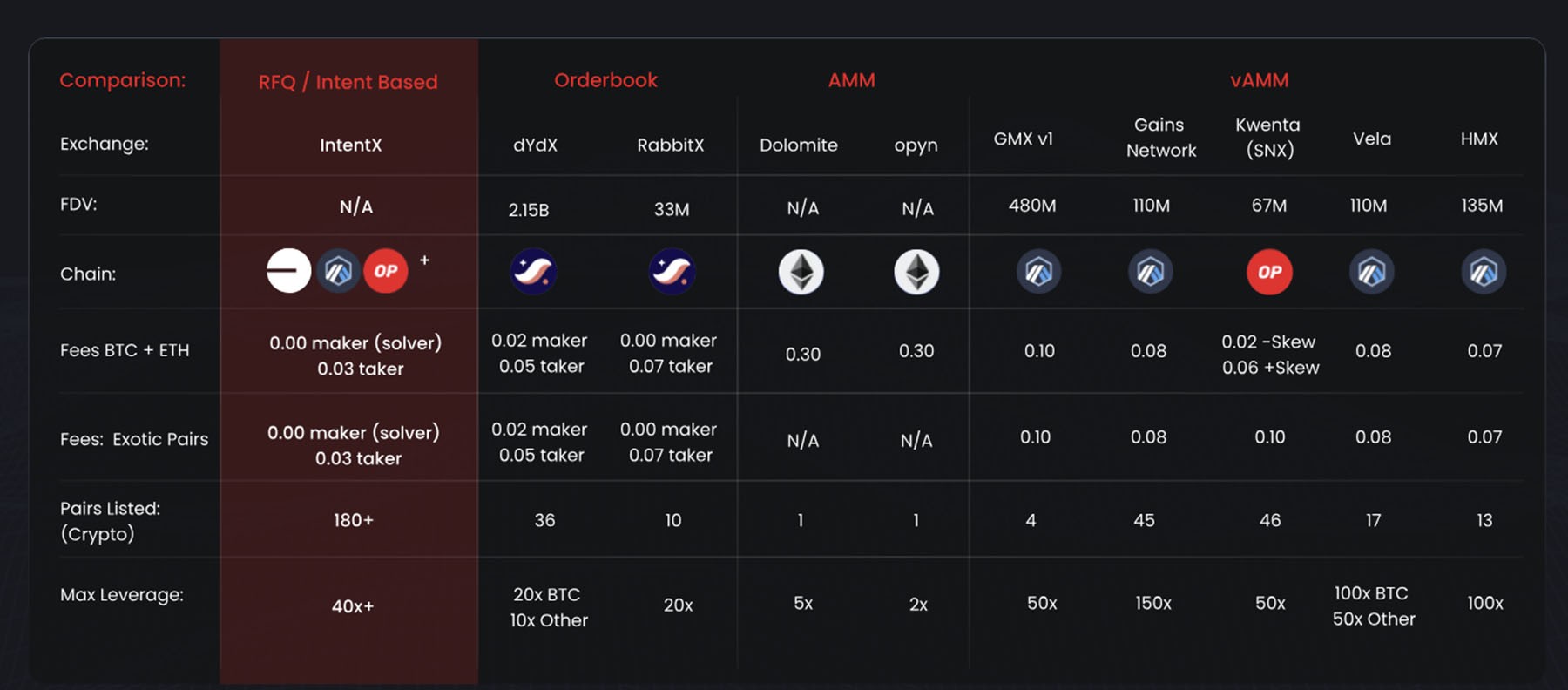Click the Ethereum icon in the Dolomite column
The height and width of the screenshot is (690, 1568).
pyautogui.click(x=801, y=272)
